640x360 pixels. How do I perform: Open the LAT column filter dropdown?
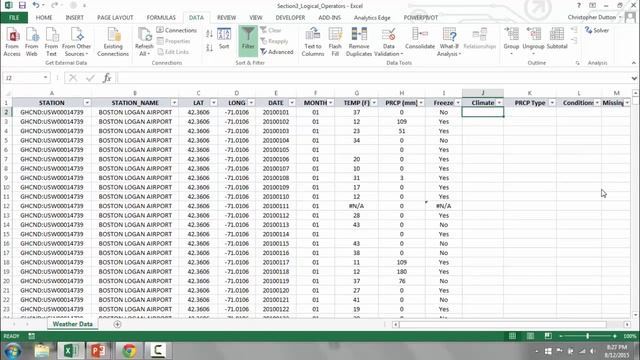[x=213, y=103]
